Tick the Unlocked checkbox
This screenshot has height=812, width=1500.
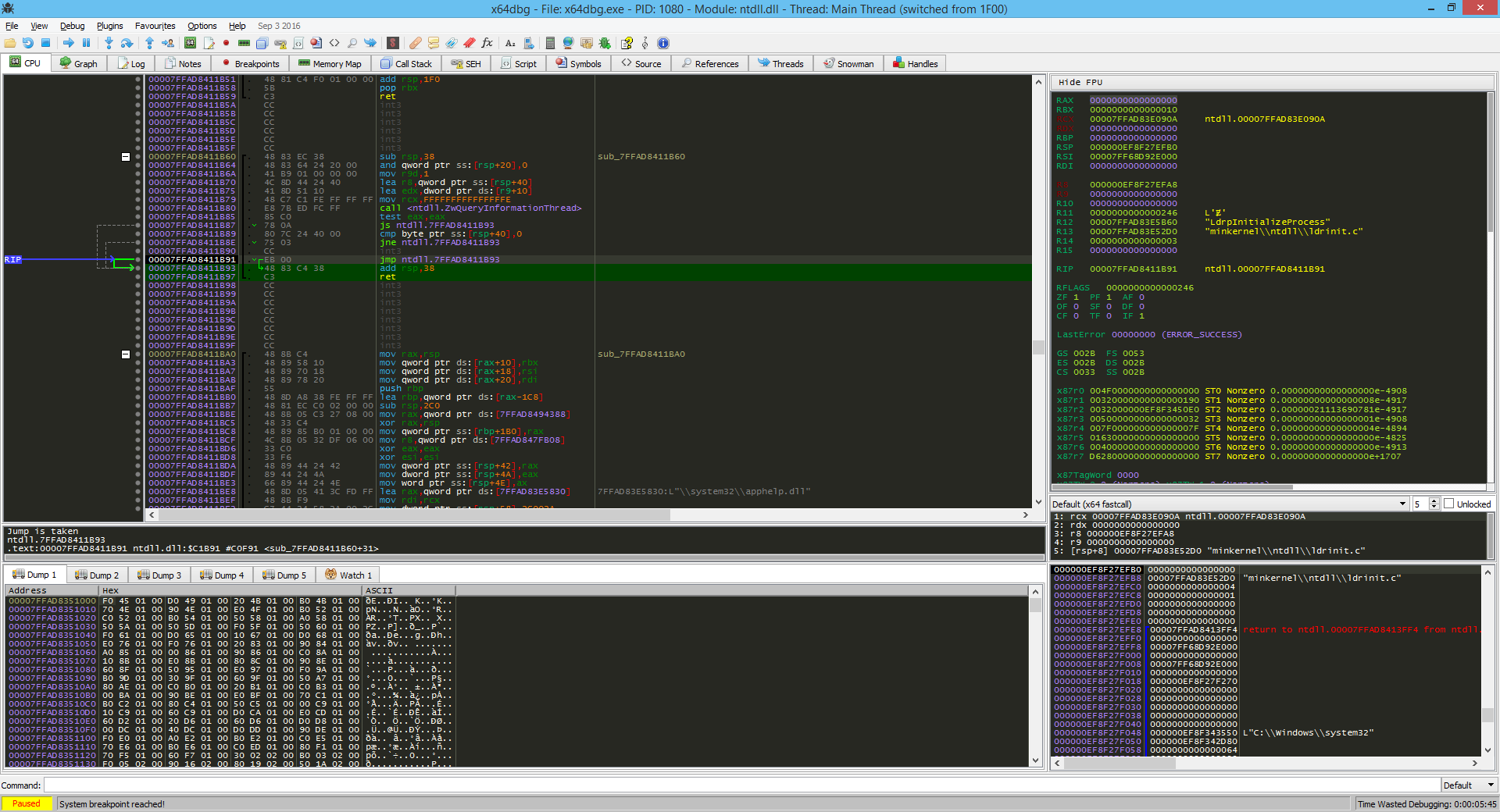coord(1449,504)
